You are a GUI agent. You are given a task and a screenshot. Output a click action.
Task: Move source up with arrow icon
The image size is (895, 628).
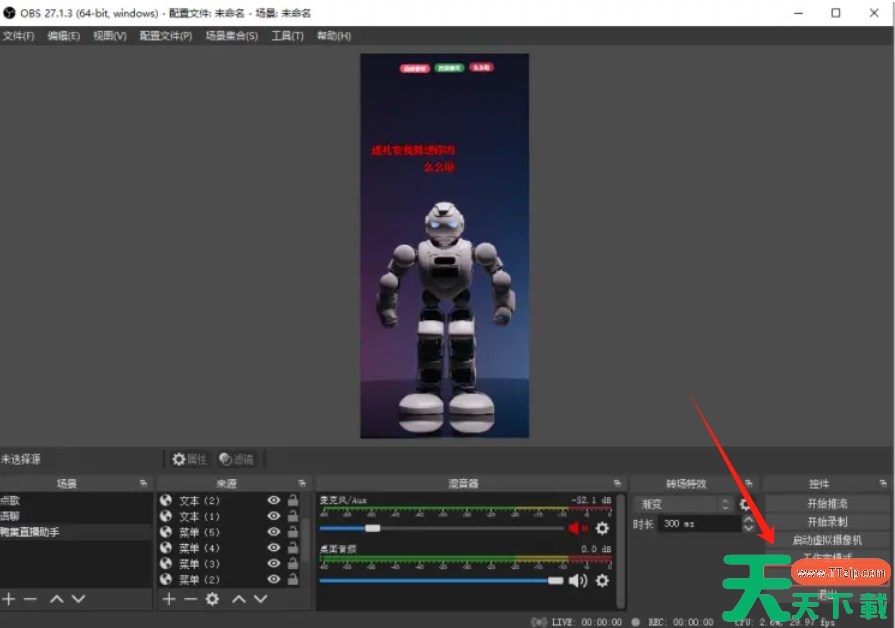pos(238,599)
